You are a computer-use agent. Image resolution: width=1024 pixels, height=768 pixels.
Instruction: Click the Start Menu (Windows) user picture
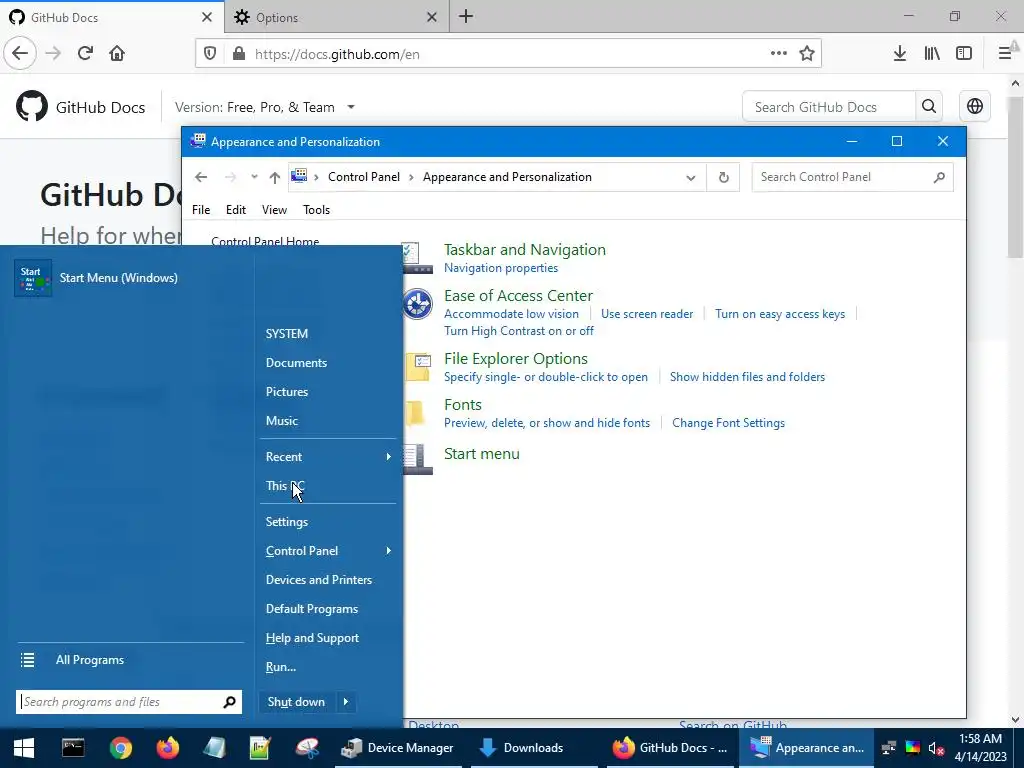coord(33,278)
